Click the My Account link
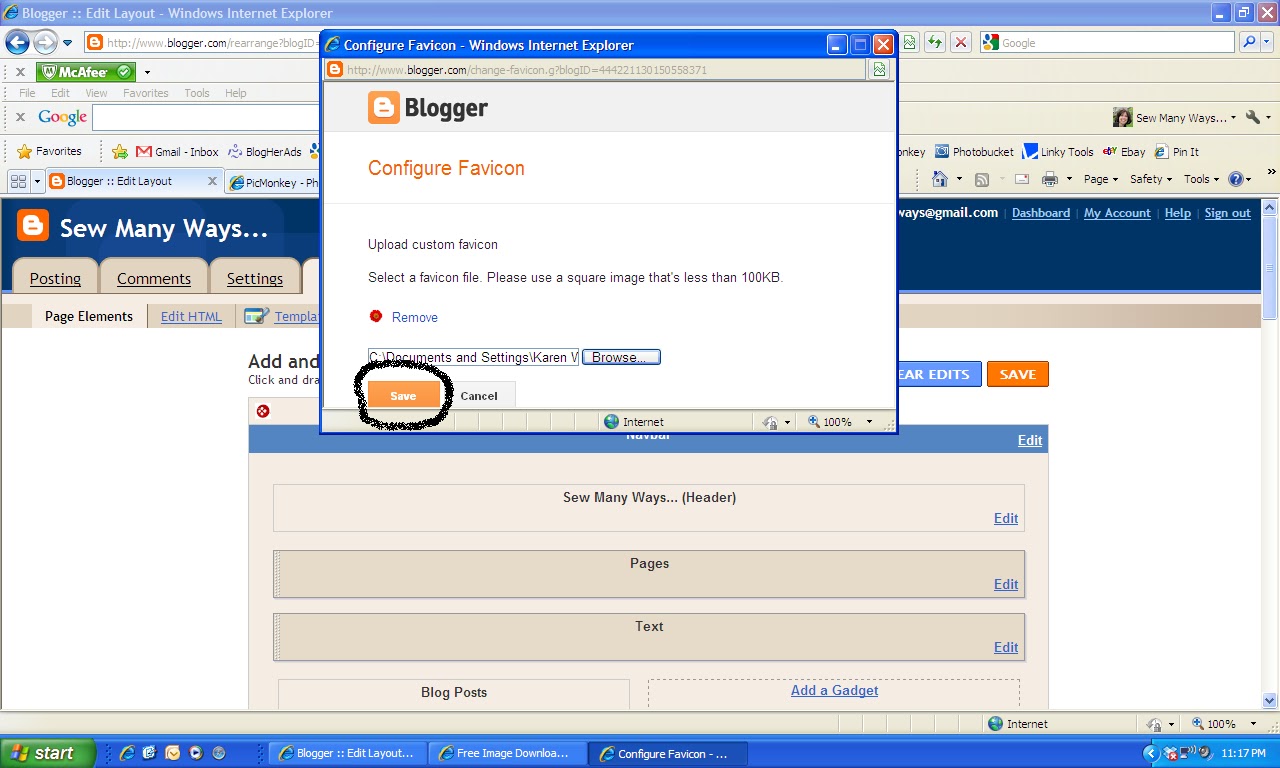Viewport: 1280px width, 768px height. 1117,213
